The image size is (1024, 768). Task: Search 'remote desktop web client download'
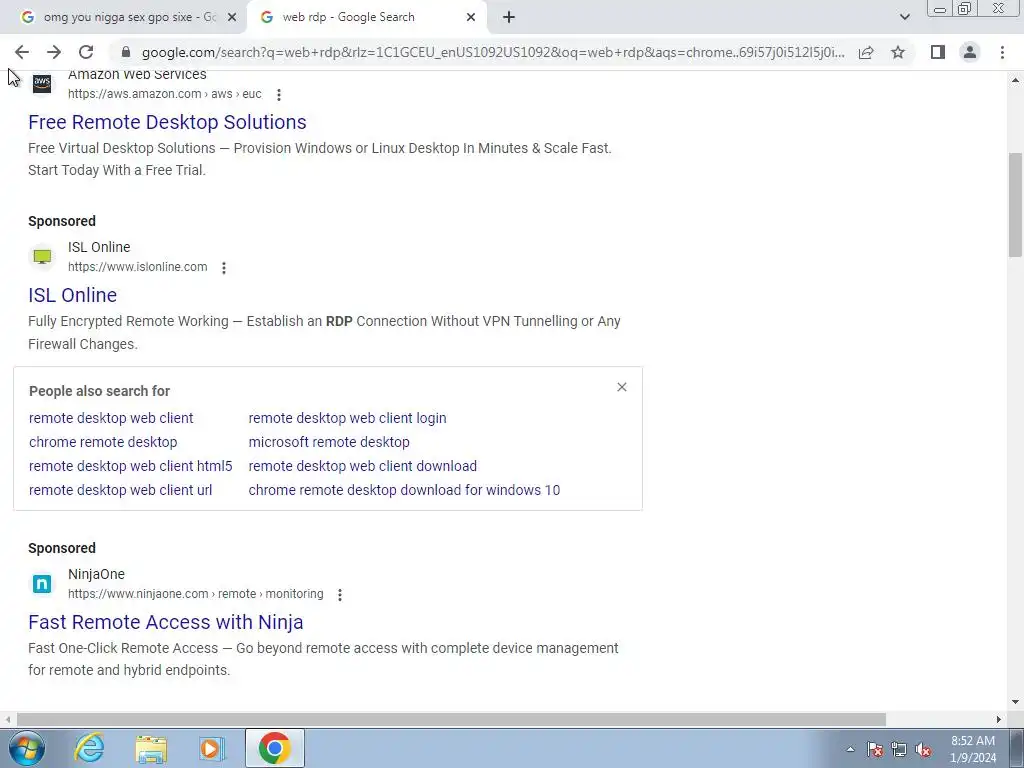[362, 466]
